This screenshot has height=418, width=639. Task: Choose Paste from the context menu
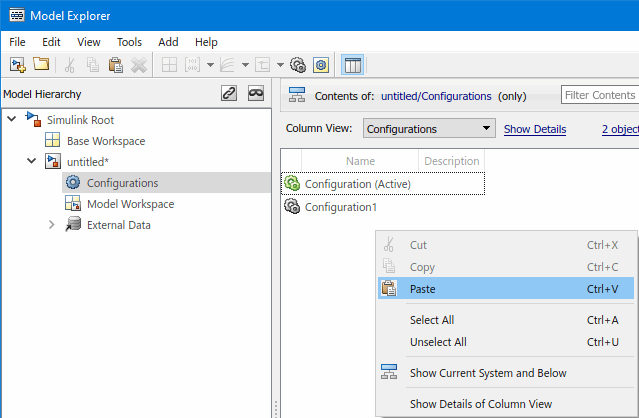tap(422, 289)
